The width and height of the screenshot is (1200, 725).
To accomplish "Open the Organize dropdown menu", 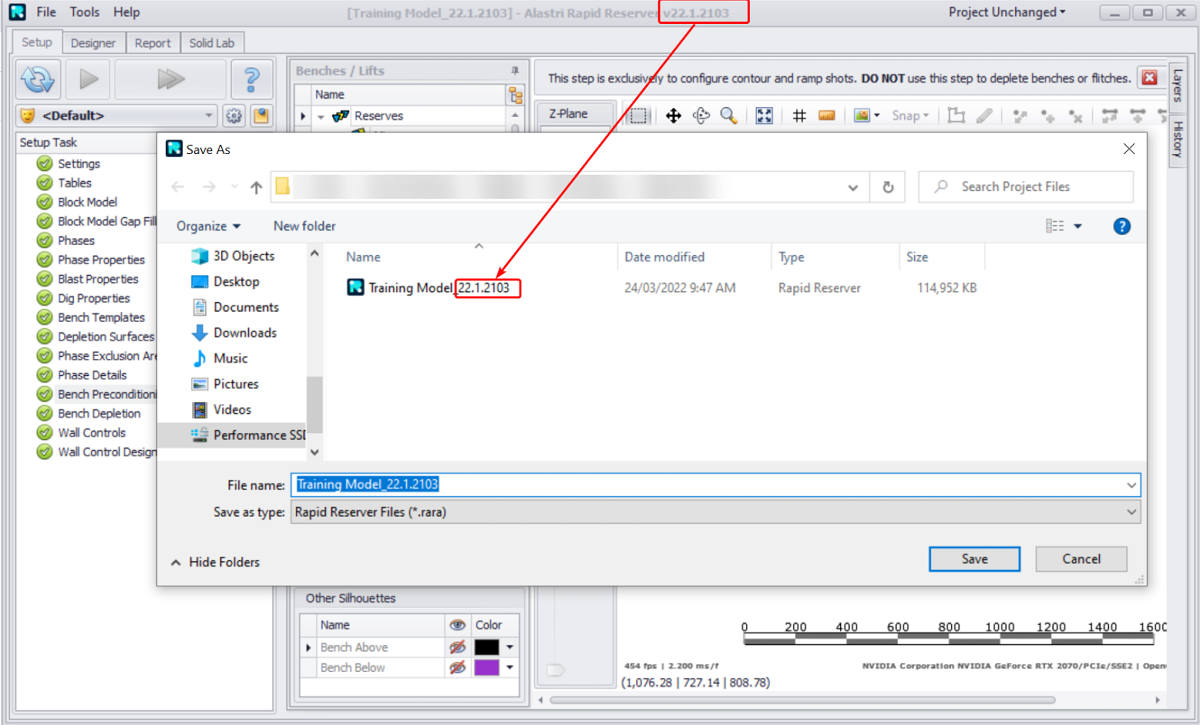I will [208, 226].
